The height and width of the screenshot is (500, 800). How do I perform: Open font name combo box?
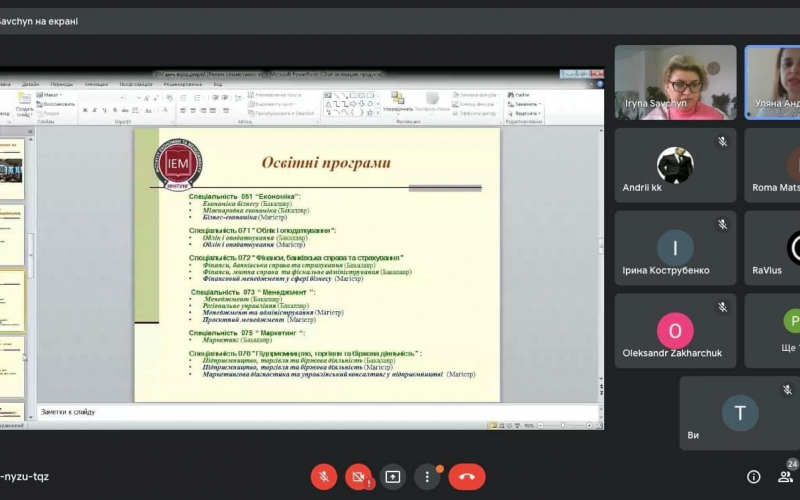(103, 97)
